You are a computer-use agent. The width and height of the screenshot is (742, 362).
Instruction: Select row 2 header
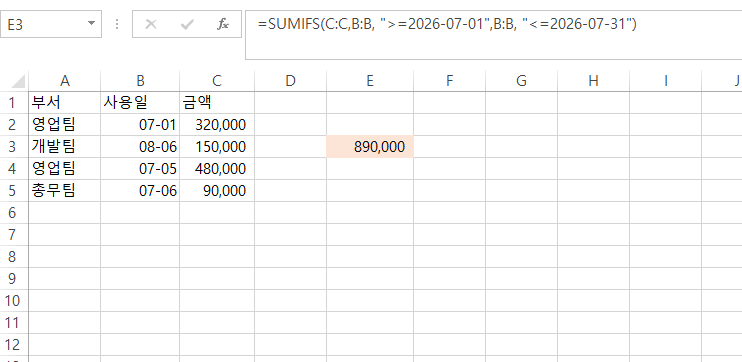[14, 124]
